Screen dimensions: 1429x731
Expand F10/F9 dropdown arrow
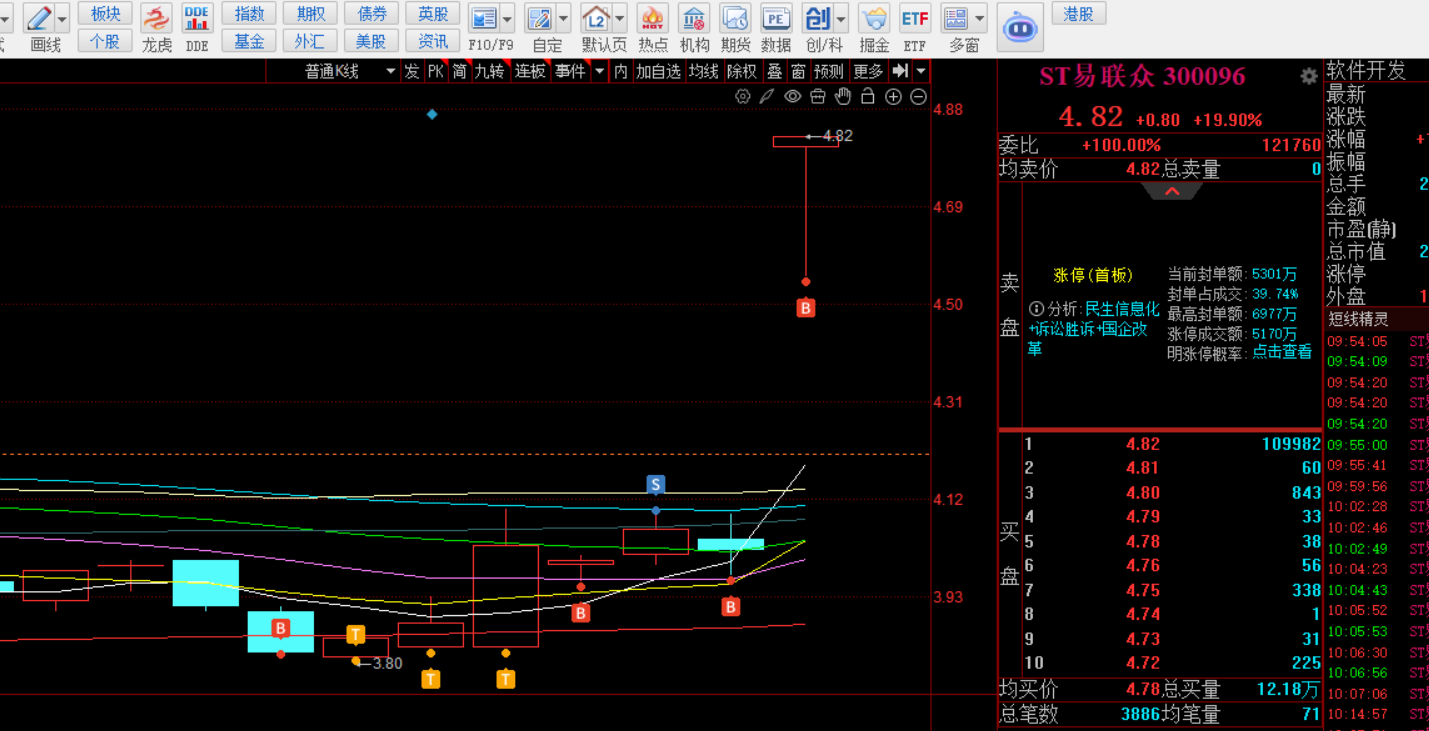pyautogui.click(x=507, y=18)
